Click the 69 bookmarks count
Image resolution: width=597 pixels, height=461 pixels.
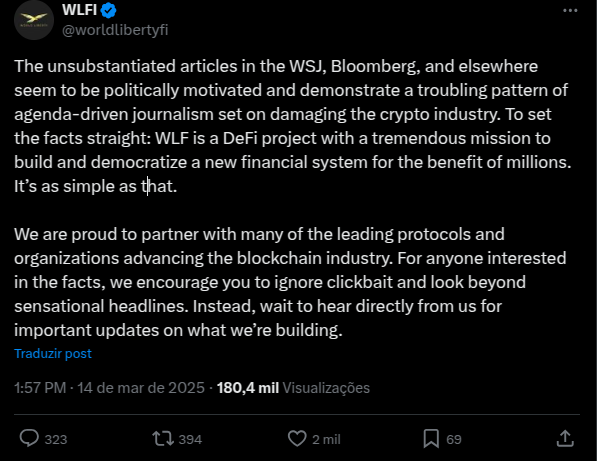[x=454, y=440]
